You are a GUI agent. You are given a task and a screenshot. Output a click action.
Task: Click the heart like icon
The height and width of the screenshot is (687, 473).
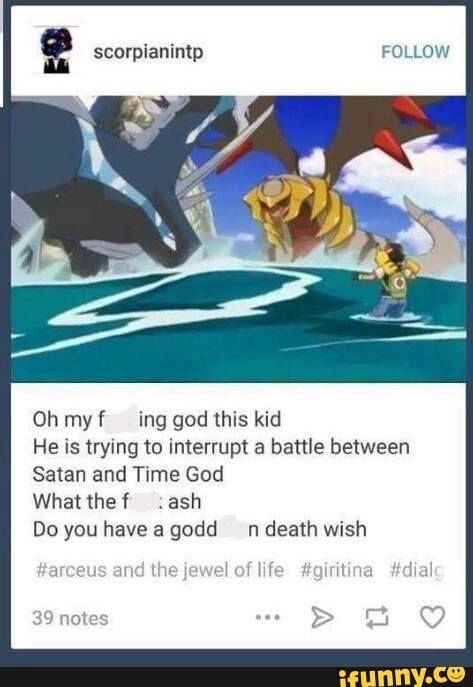click(432, 617)
